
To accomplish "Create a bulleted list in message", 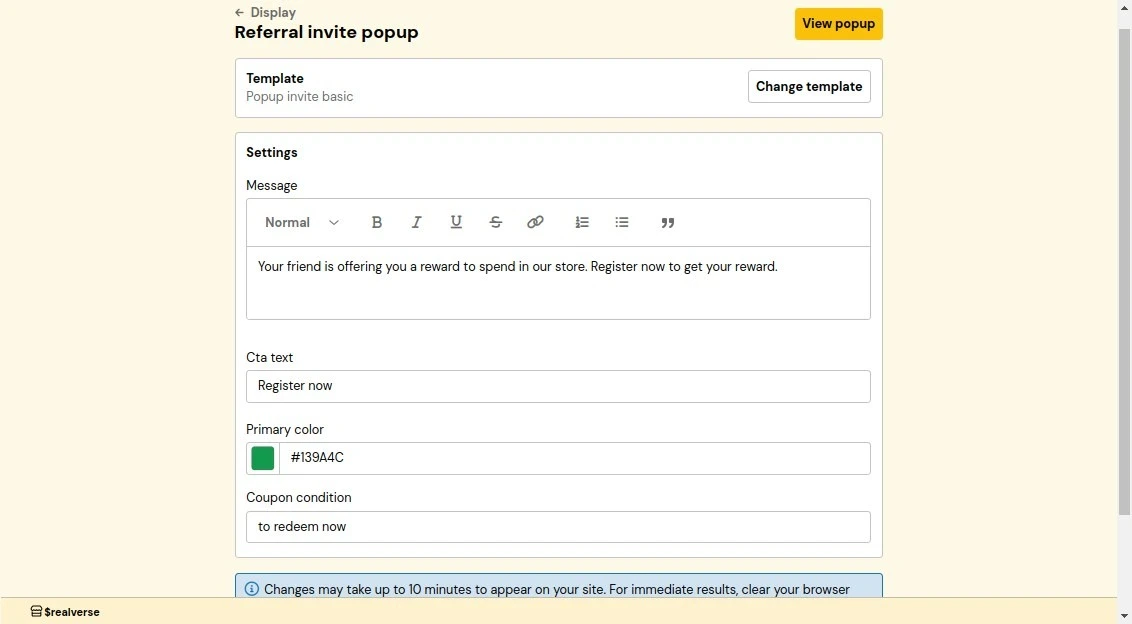I will point(622,222).
